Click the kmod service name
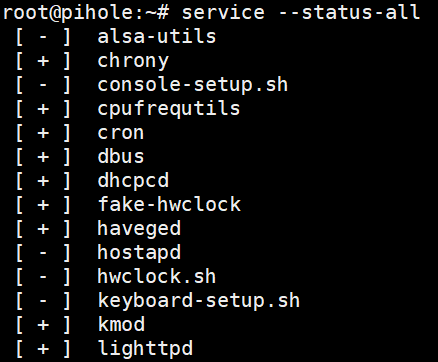The height and width of the screenshot is (362, 438). click(x=121, y=324)
